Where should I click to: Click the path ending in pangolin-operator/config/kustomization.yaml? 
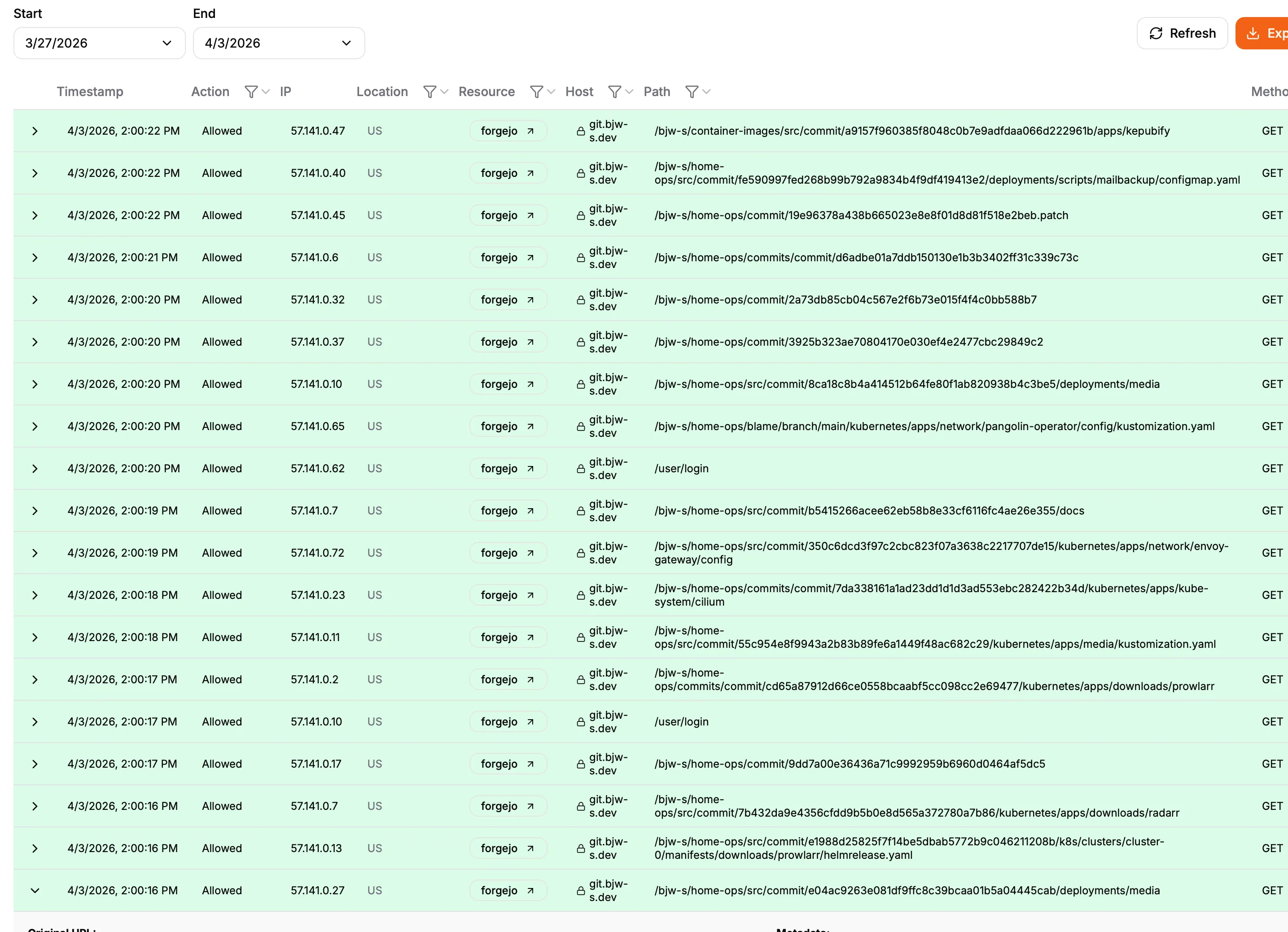click(x=934, y=426)
